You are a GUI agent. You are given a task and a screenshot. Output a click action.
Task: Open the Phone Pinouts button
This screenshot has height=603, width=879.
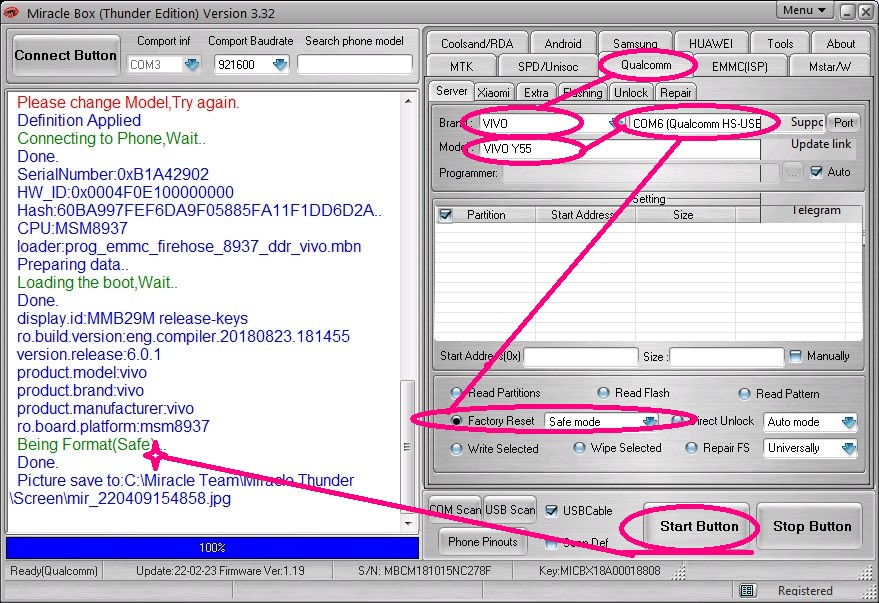click(482, 542)
